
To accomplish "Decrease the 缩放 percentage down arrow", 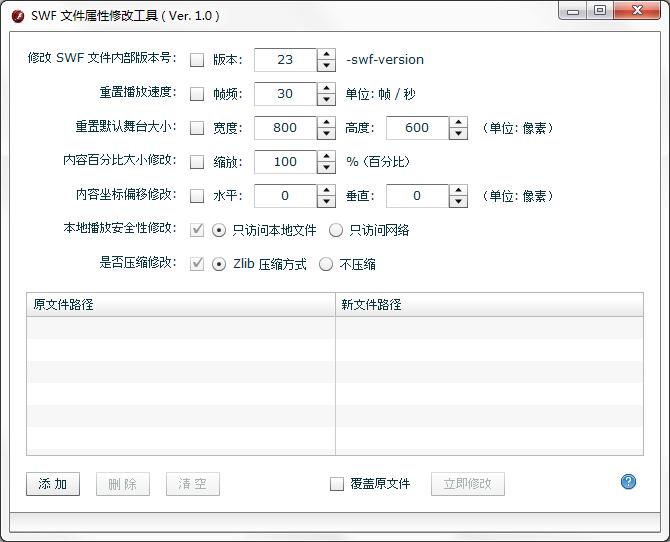I will tap(326, 167).
